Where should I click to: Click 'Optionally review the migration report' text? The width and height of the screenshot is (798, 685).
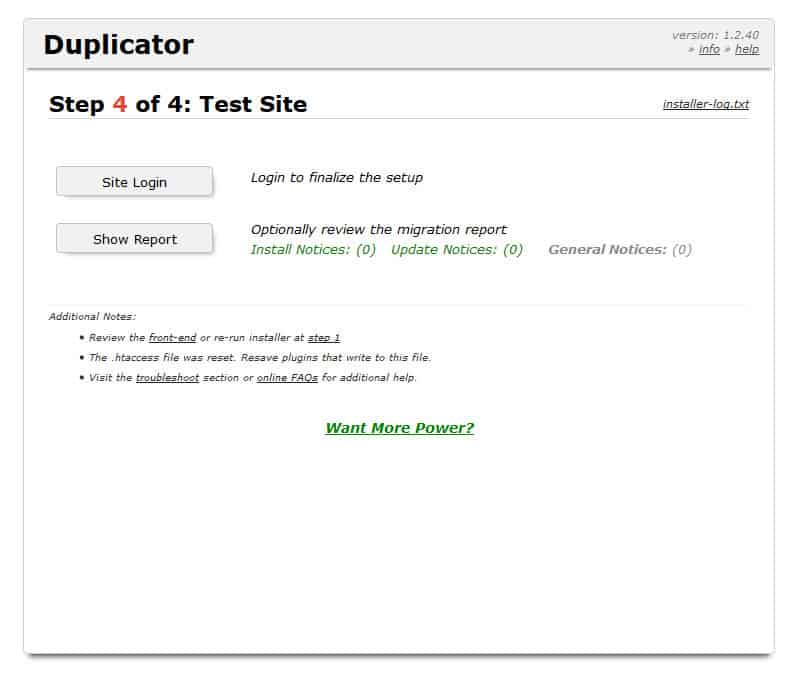pos(378,230)
